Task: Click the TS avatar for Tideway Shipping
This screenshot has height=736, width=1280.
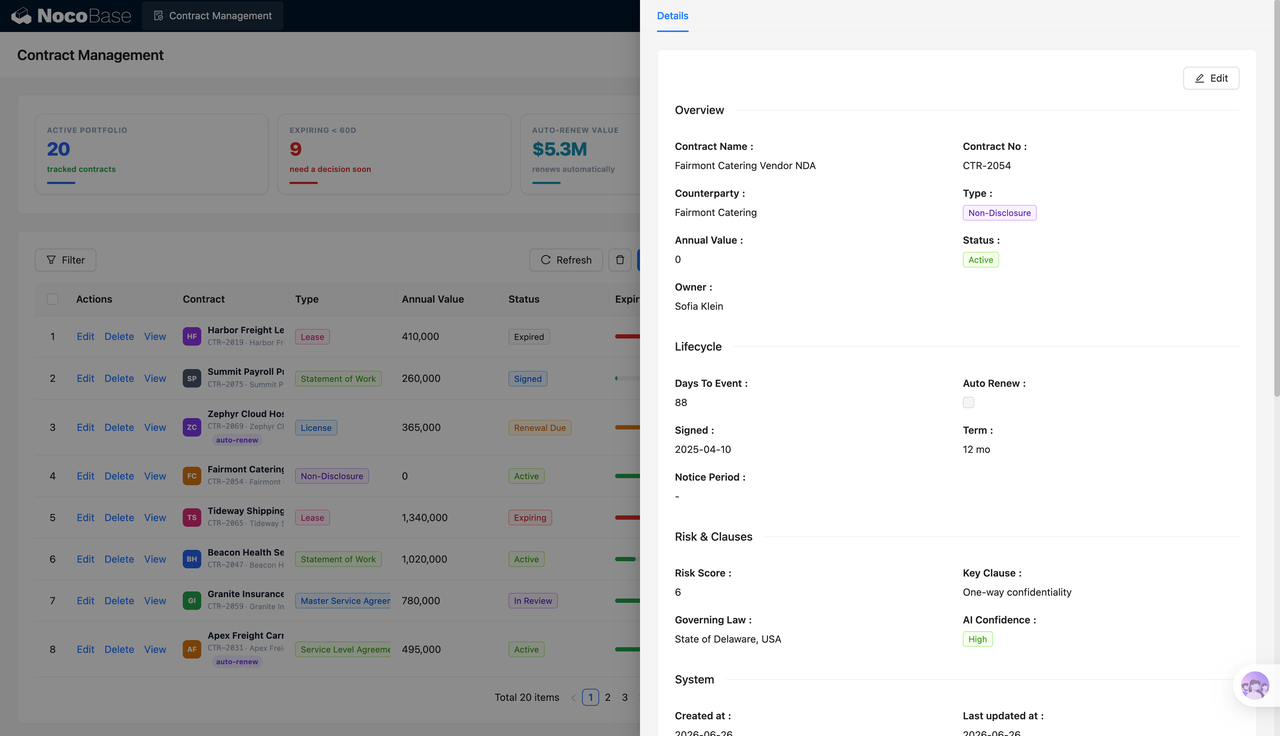Action: pyautogui.click(x=192, y=518)
